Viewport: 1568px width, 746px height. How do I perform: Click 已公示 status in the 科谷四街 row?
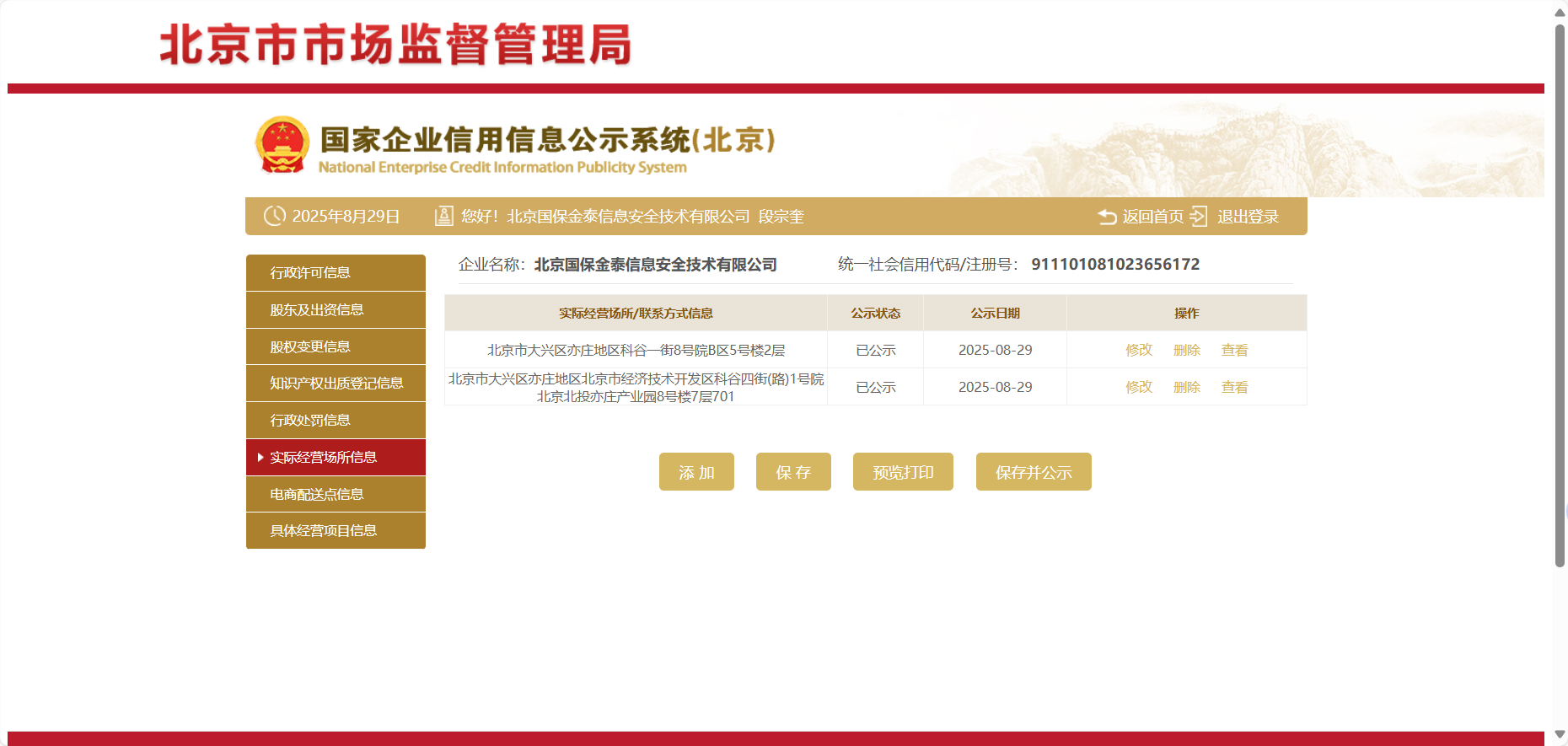876,387
